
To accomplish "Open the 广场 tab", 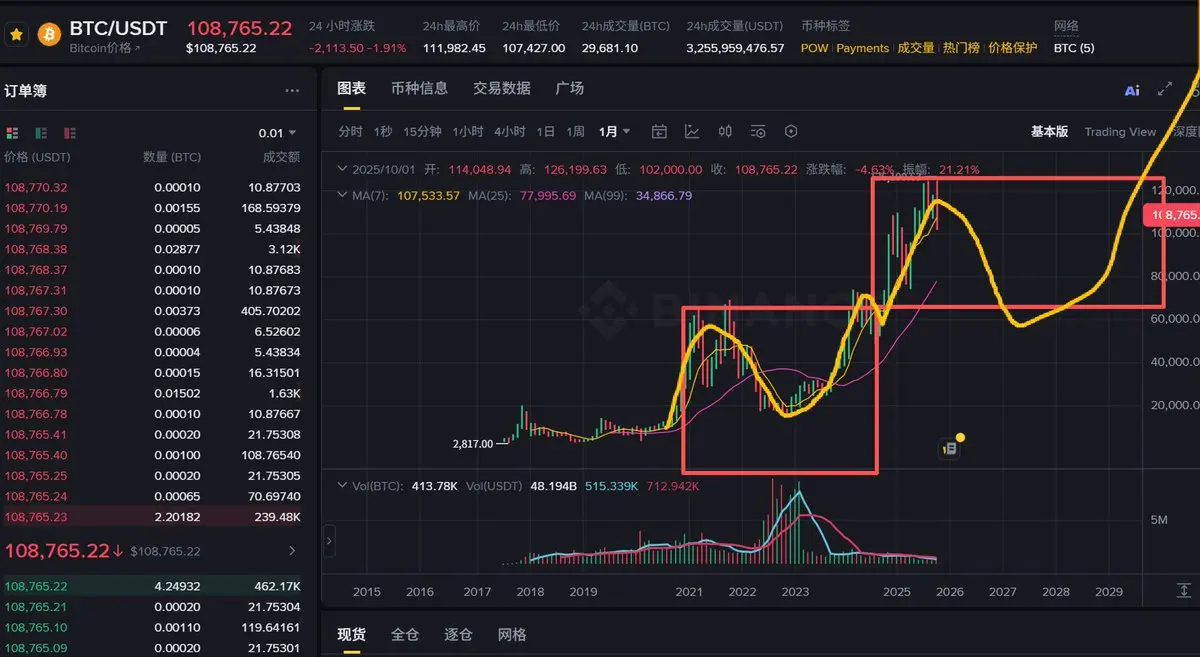I will click(x=570, y=88).
